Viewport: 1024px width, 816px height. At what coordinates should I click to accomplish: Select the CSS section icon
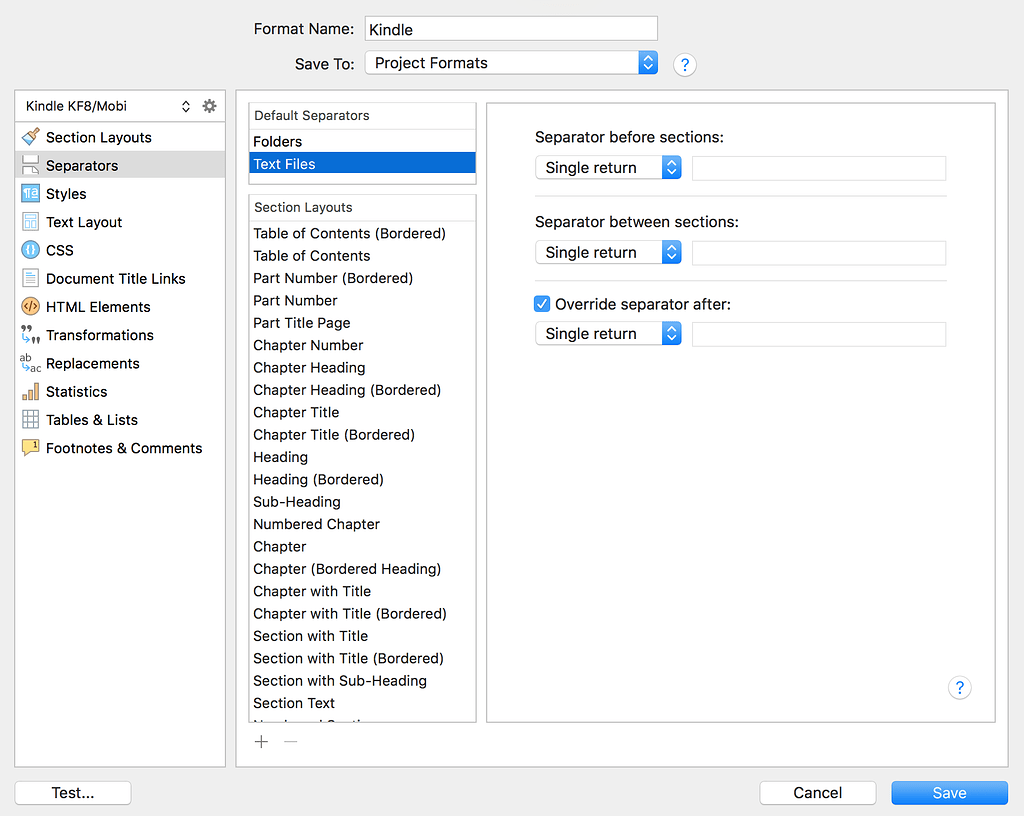[x=61, y=250]
